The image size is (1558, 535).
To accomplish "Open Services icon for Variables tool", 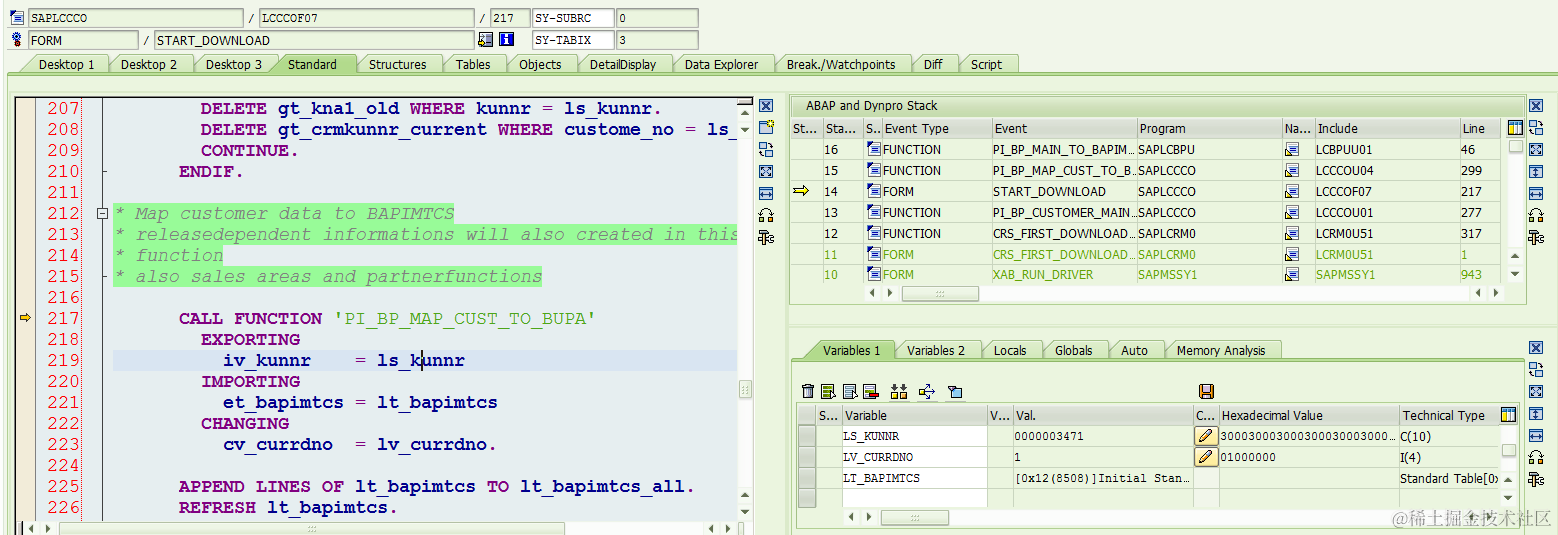I will (x=1536, y=458).
